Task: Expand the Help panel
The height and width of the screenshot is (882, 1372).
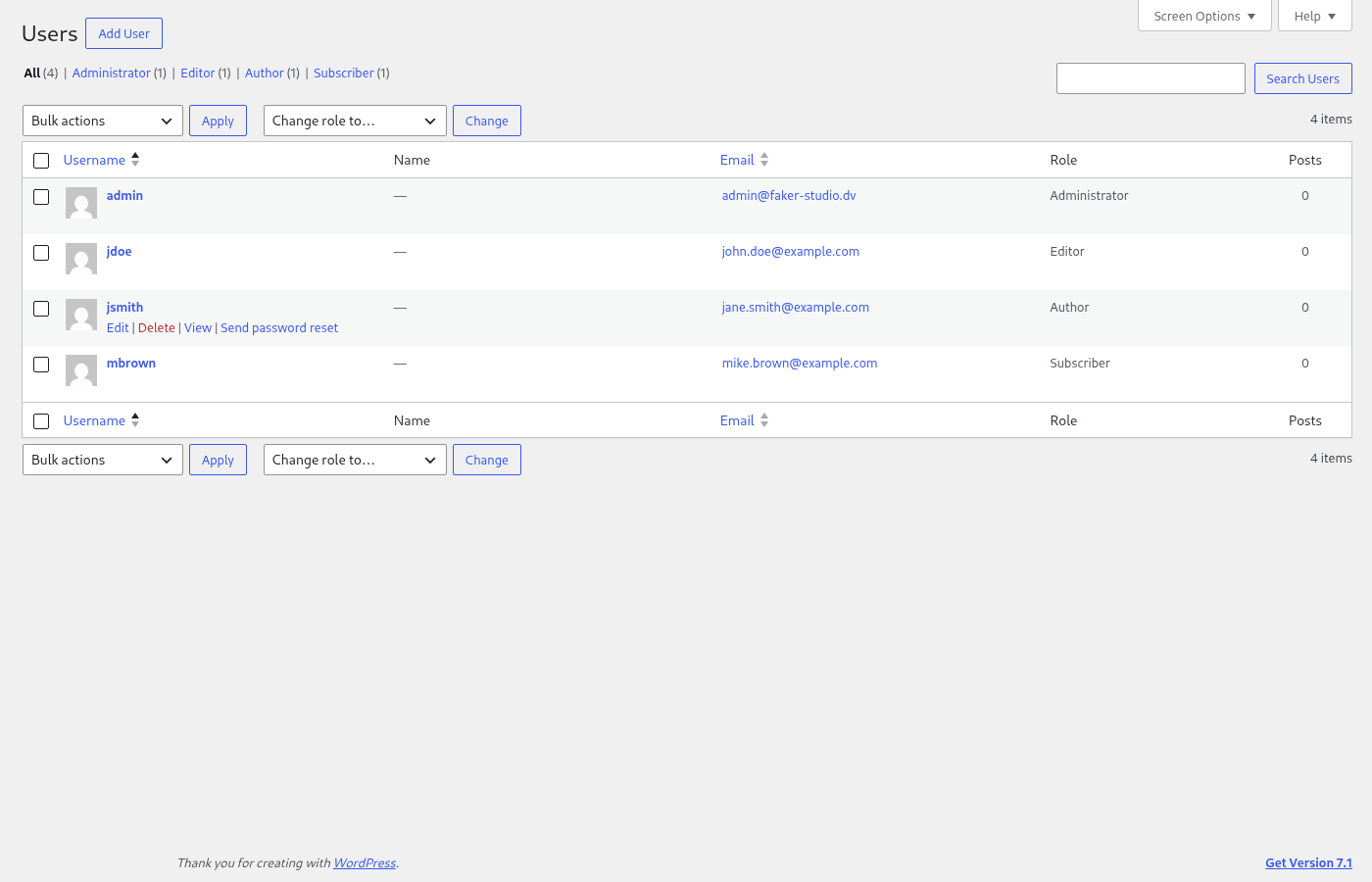Action: [1314, 16]
